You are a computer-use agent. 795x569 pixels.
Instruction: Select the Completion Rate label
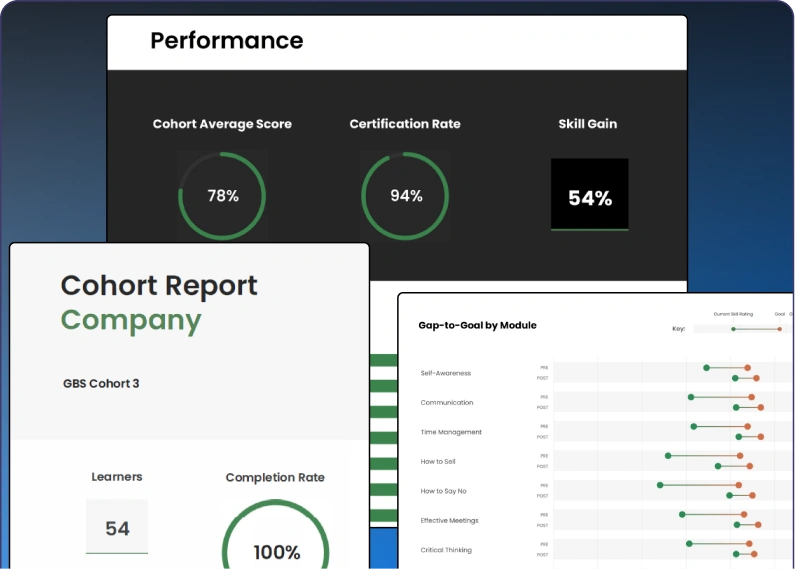(x=275, y=477)
